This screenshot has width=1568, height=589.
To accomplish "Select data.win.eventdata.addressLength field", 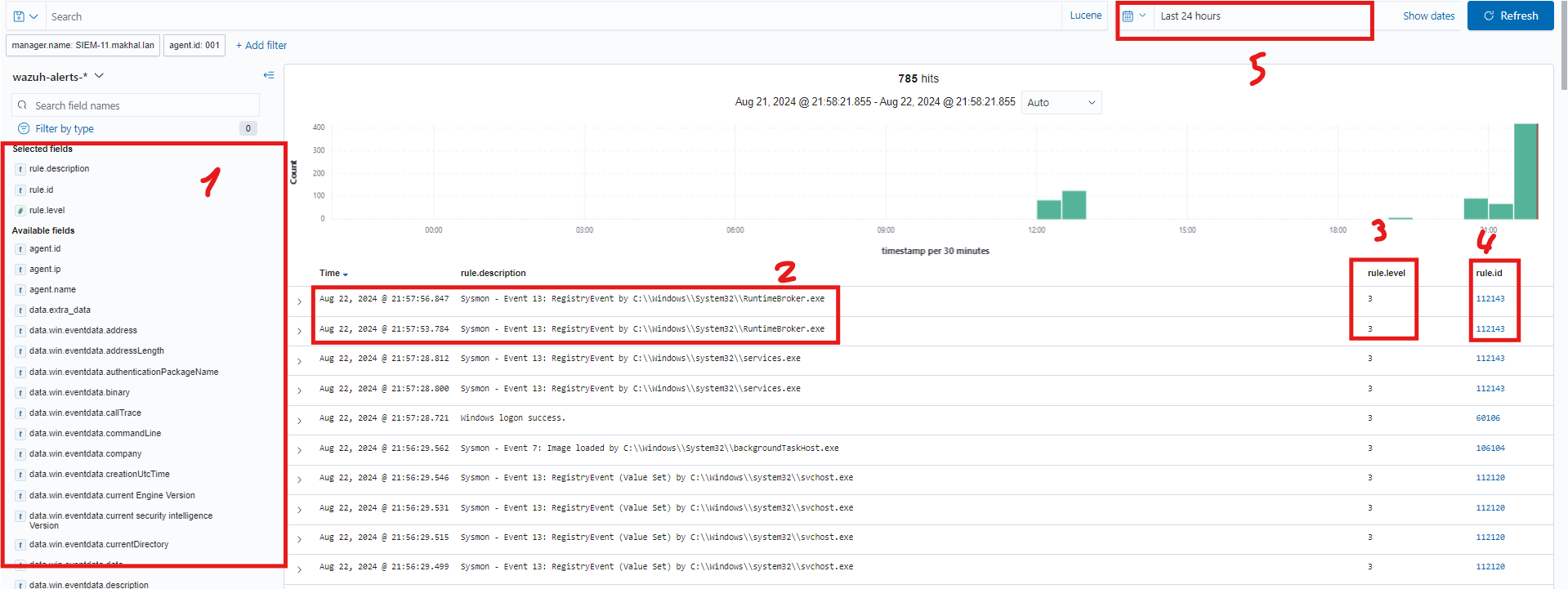I will 96,351.
